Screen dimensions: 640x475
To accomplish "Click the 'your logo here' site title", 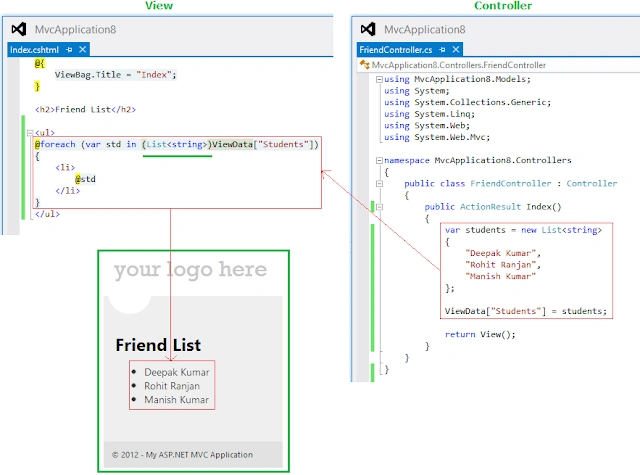I will (x=190, y=270).
